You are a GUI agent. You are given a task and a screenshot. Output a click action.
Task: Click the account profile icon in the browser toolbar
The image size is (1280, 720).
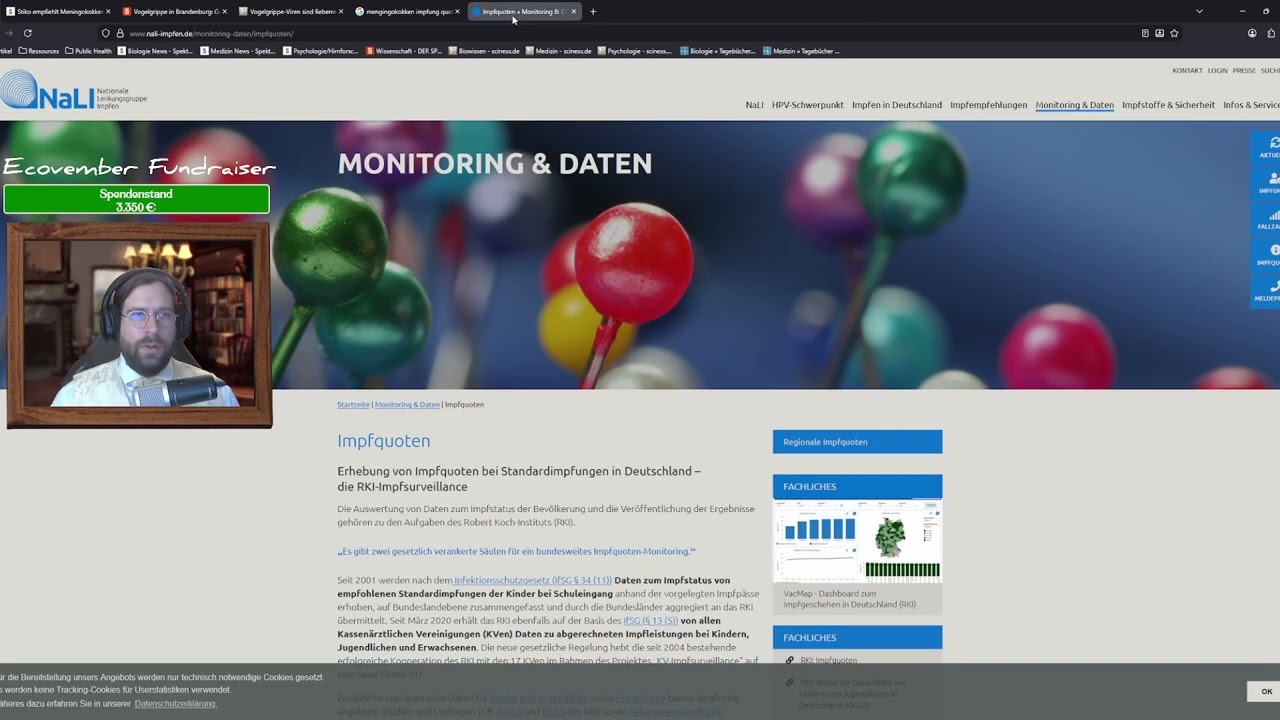coord(1252,33)
